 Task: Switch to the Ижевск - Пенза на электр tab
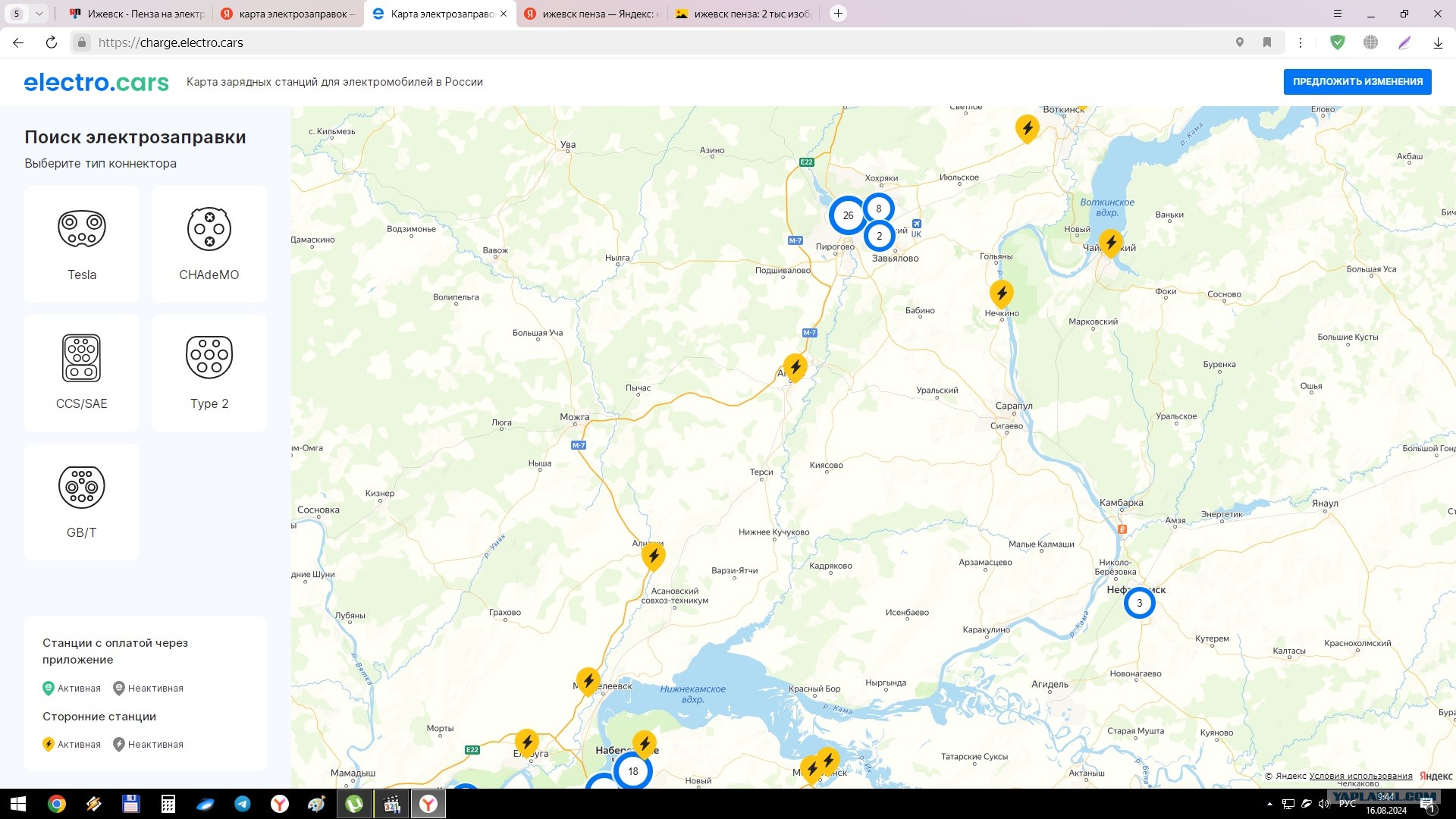click(x=136, y=14)
